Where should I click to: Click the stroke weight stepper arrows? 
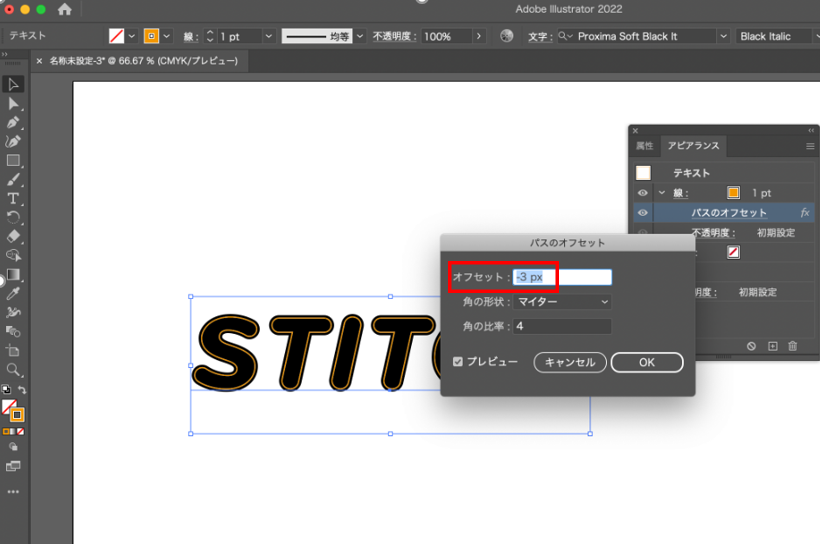click(x=210, y=36)
